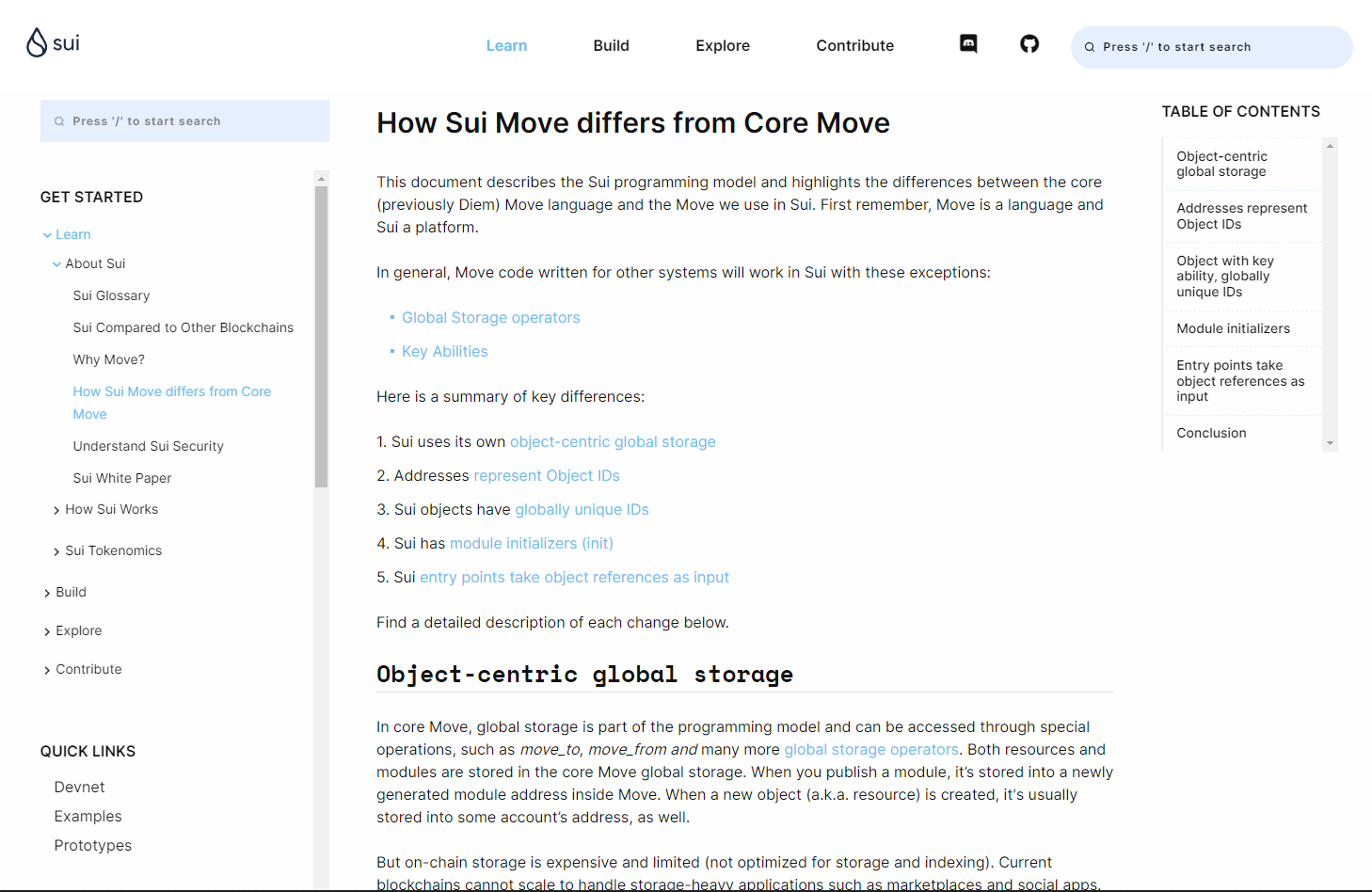This screenshot has height=892, width=1372.
Task: Click the sidebar search magnifier icon
Action: point(59,121)
